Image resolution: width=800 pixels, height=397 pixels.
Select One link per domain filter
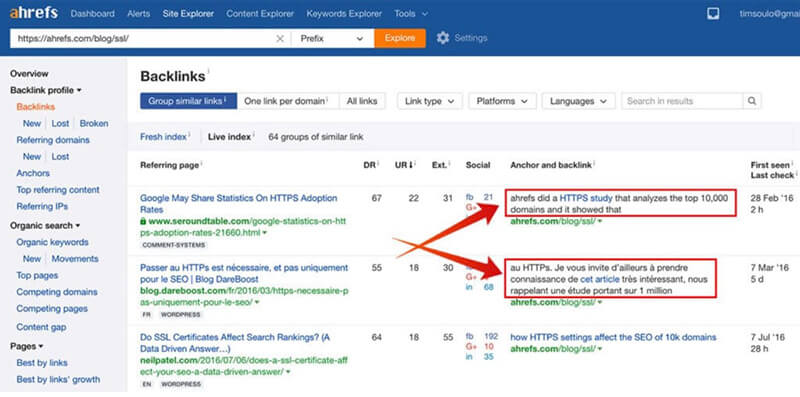288,101
